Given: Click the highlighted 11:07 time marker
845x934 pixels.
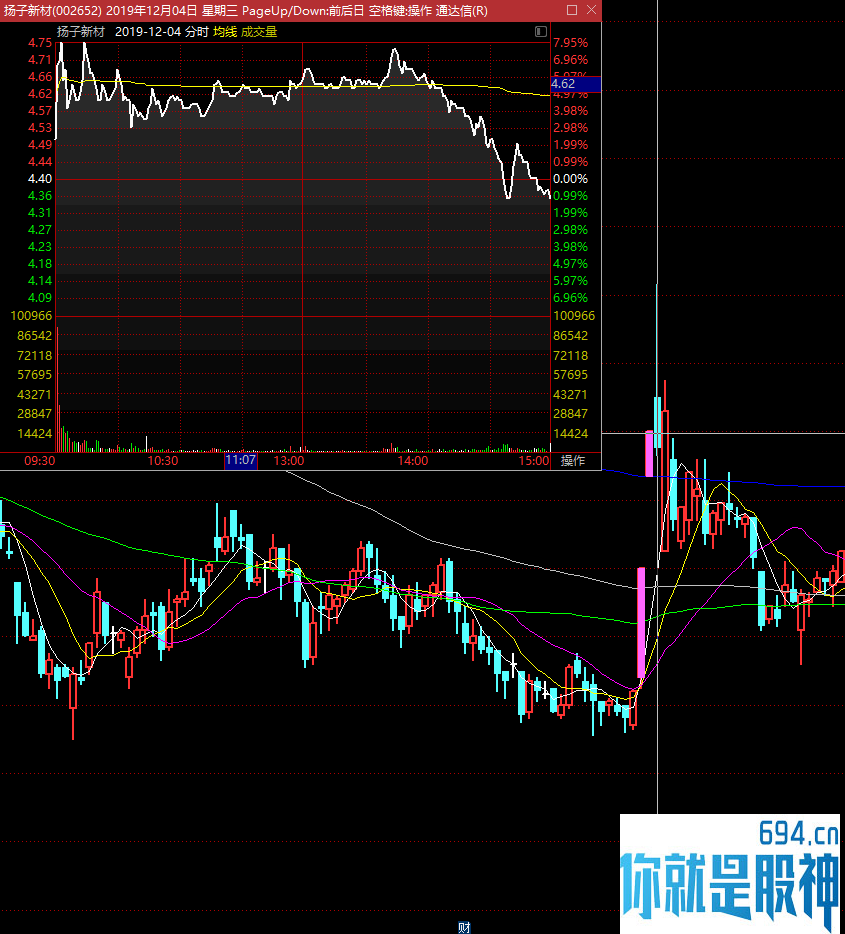Looking at the screenshot, I should pos(241,460).
